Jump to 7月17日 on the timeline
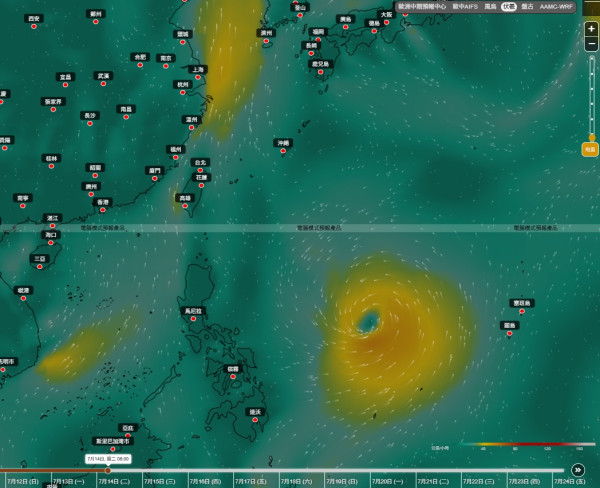 coord(251,481)
